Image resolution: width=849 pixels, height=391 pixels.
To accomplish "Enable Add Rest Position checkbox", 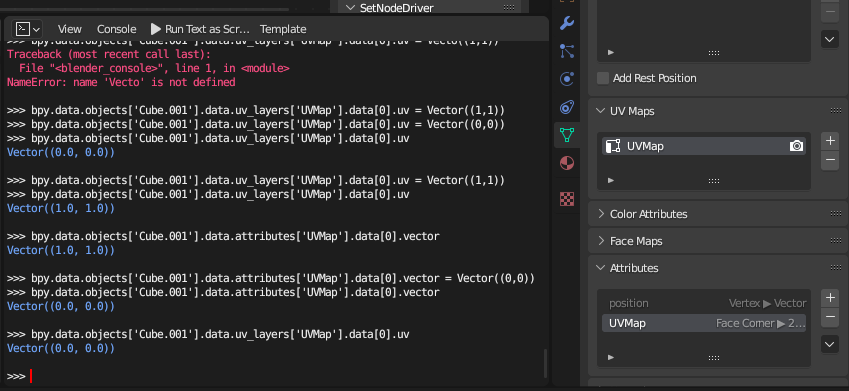I will click(603, 78).
